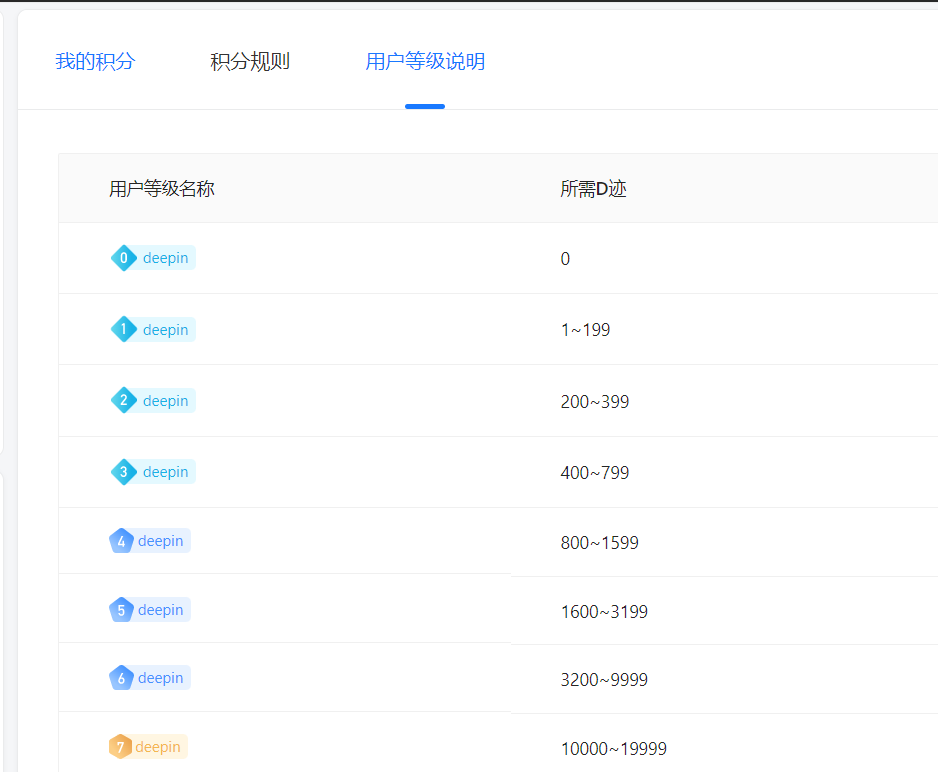This screenshot has height=772, width=938.
Task: Select the 400~799 points cell
Action: click(595, 473)
